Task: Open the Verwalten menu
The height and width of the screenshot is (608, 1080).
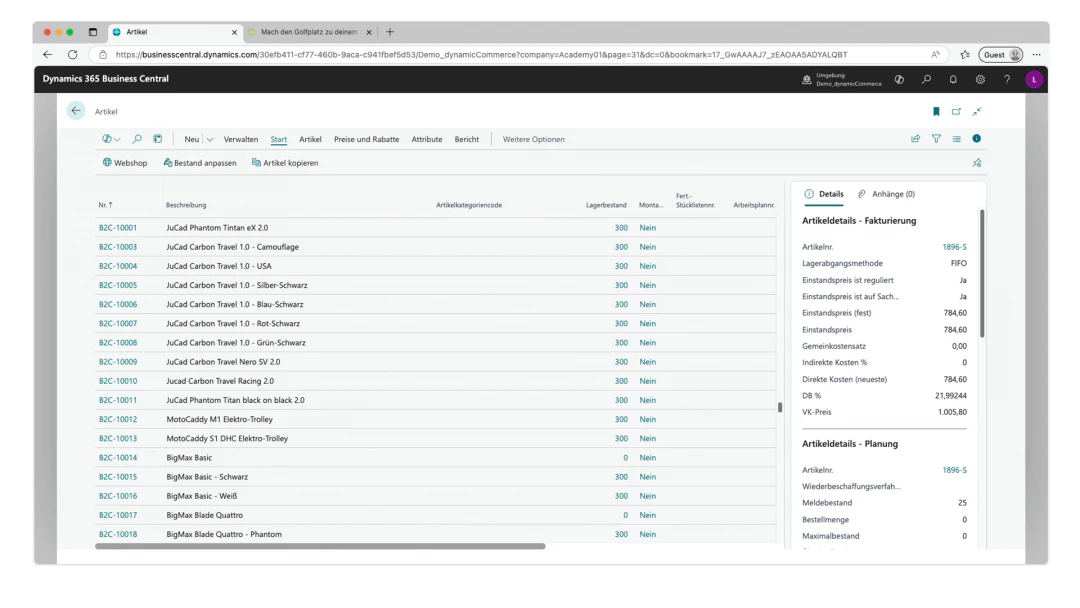Action: click(x=241, y=139)
